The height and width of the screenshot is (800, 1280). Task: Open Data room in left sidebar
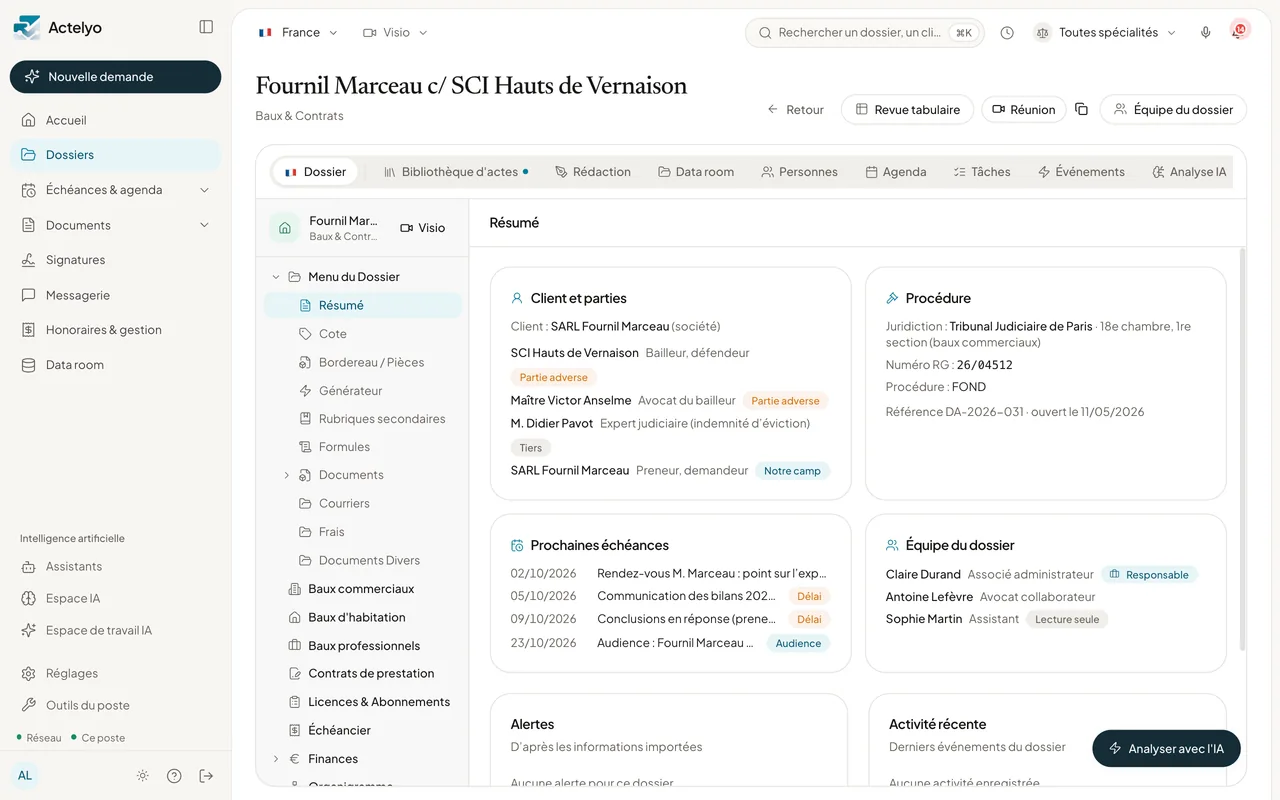click(x=115, y=365)
